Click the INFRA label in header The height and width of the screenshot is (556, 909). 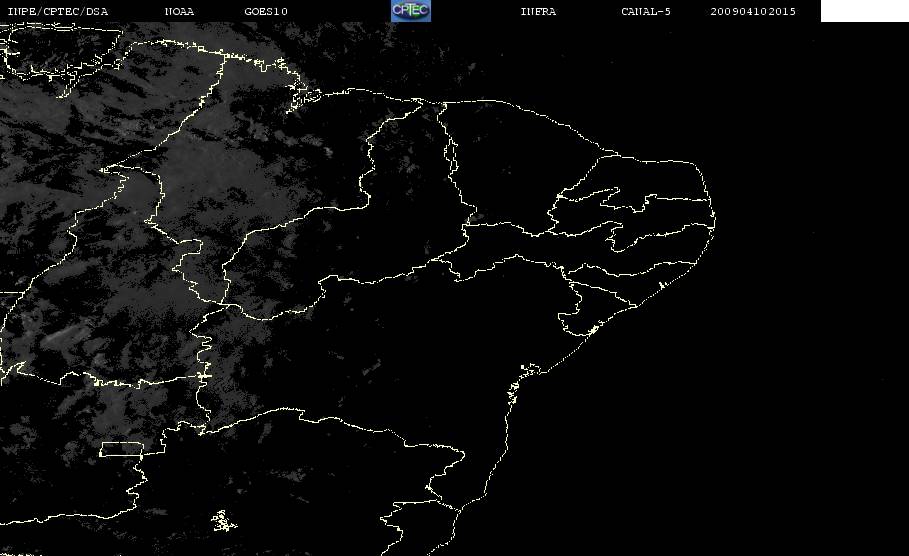[539, 11]
